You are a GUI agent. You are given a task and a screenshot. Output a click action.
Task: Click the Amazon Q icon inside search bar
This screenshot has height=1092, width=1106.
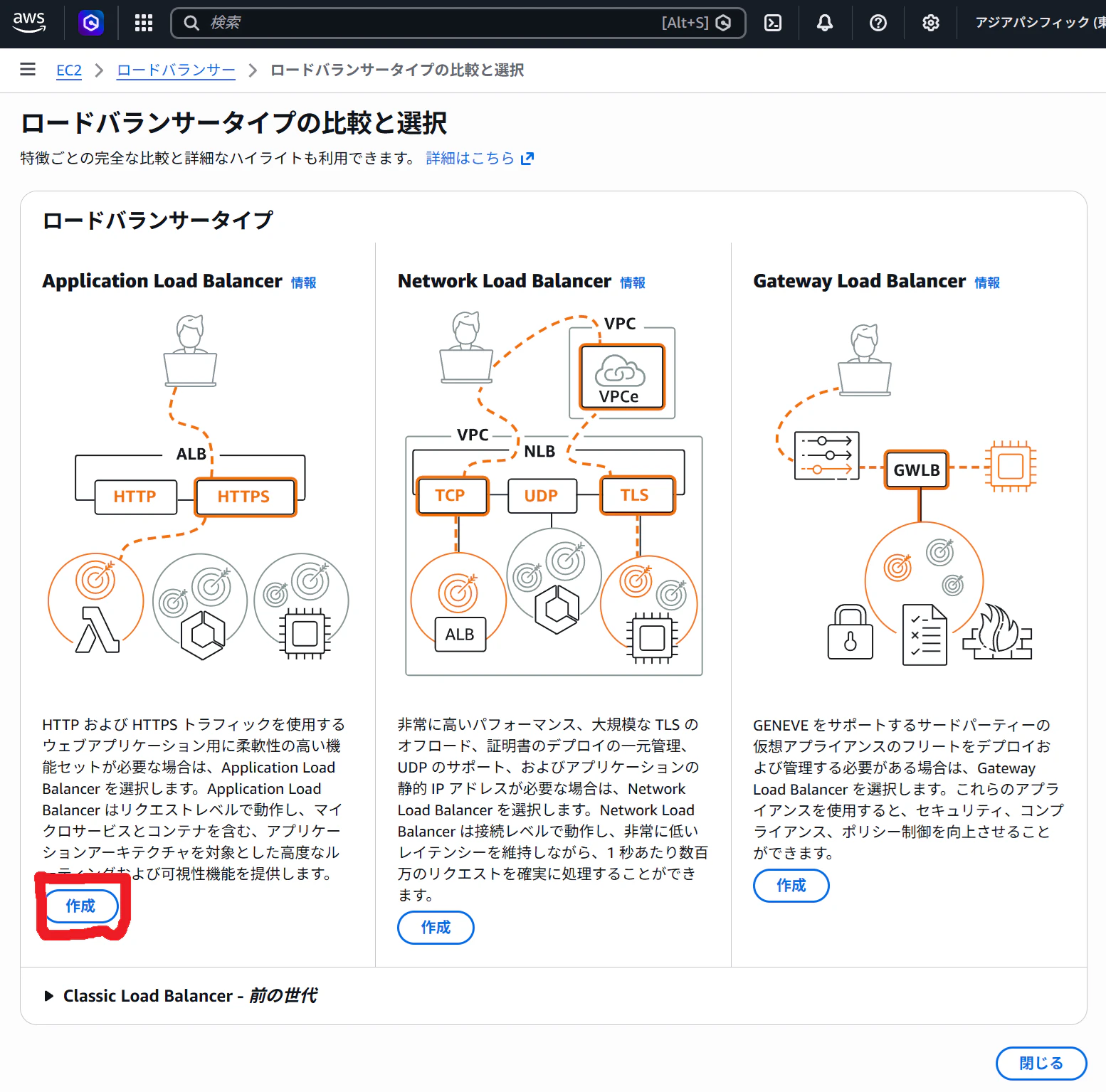[723, 23]
